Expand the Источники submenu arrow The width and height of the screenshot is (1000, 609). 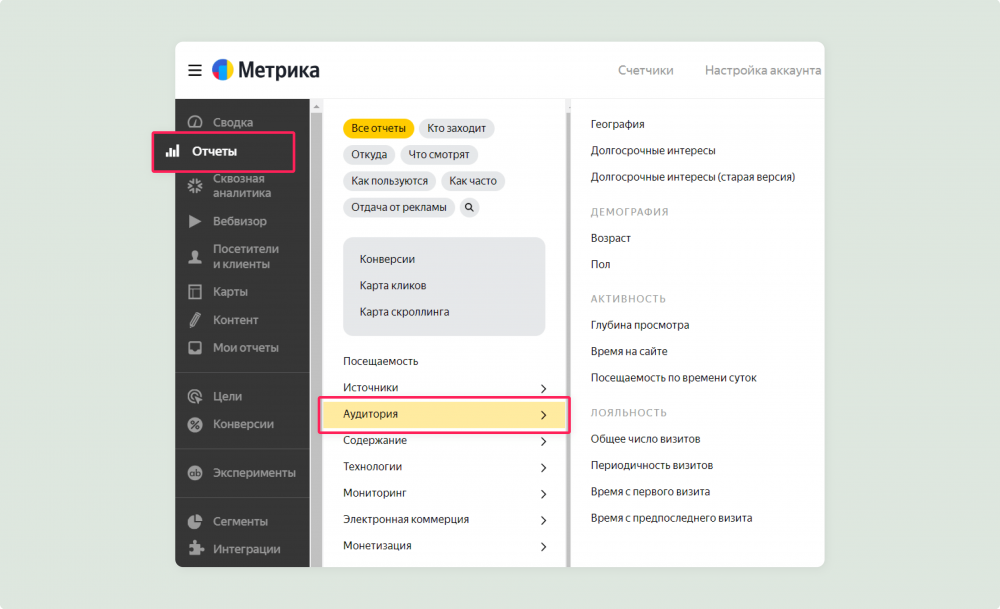coord(543,388)
